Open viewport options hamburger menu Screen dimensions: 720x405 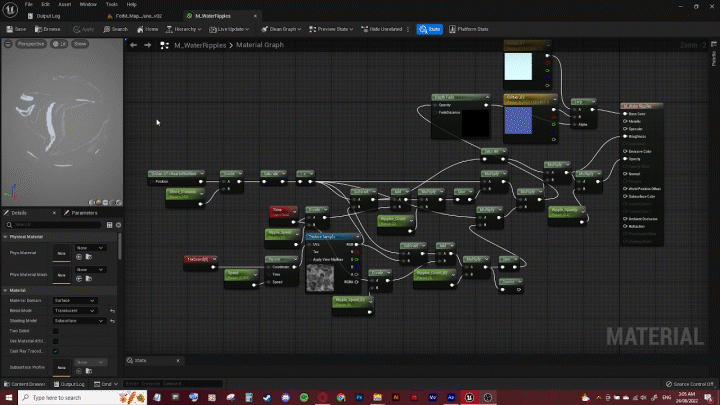tap(8, 44)
